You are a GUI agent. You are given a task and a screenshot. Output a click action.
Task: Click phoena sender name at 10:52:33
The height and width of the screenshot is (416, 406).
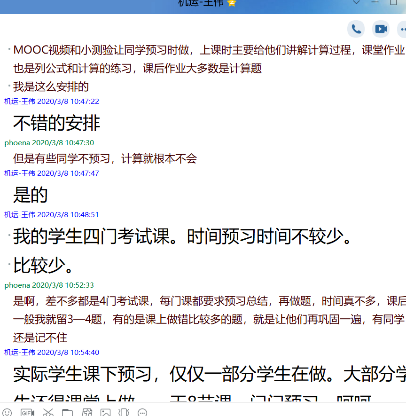[x=17, y=285]
